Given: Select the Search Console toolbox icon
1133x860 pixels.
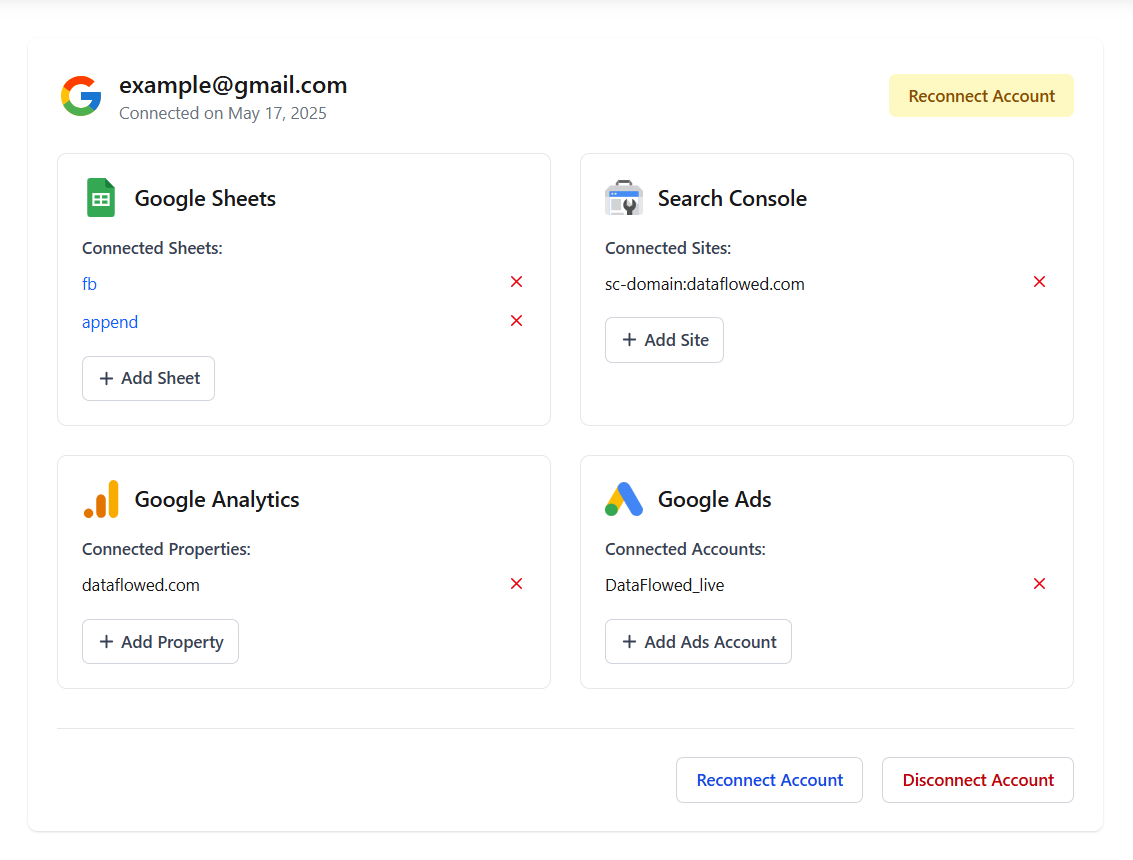Looking at the screenshot, I should pyautogui.click(x=624, y=197).
